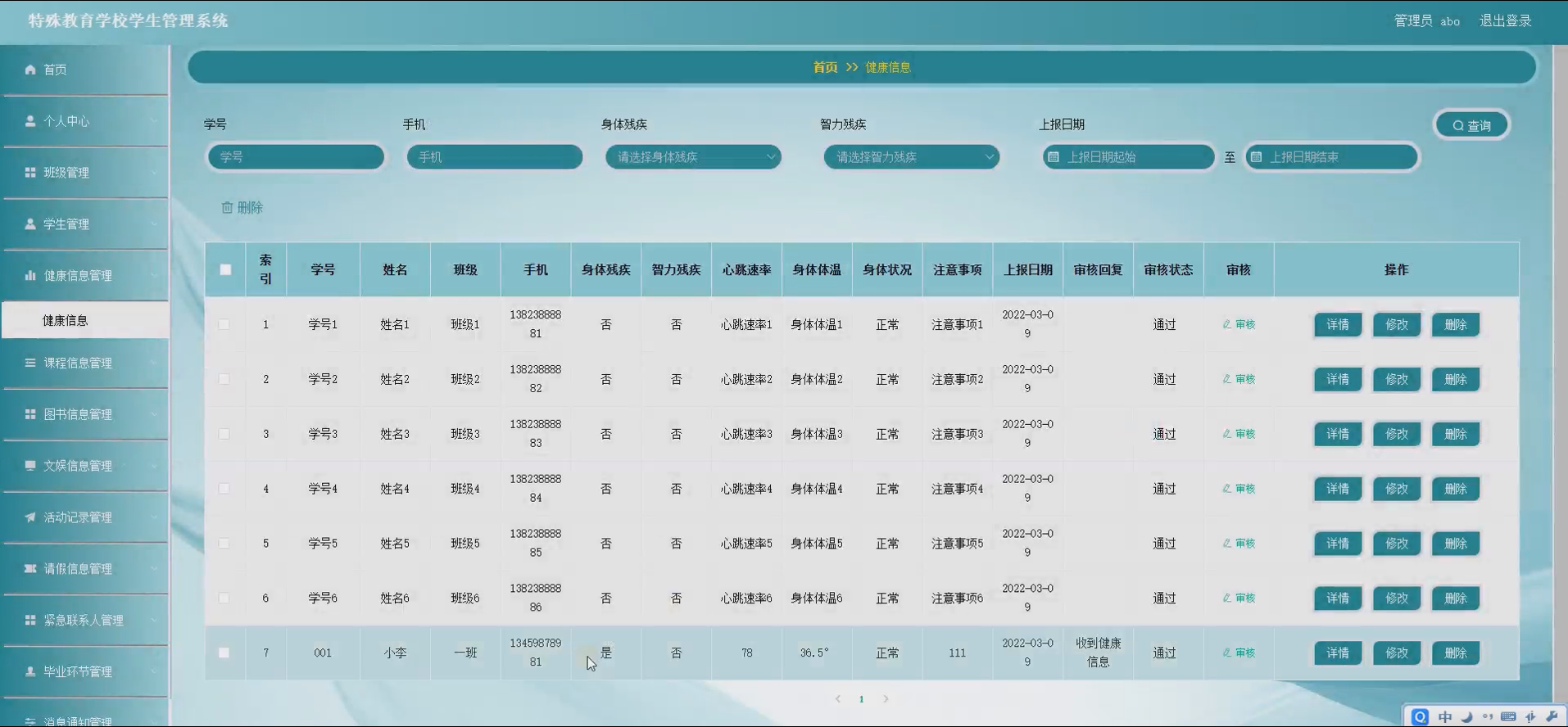Screen dimensions: 1568x727
Task: Open the 请选择智力残疾 dropdown
Action: (x=912, y=157)
